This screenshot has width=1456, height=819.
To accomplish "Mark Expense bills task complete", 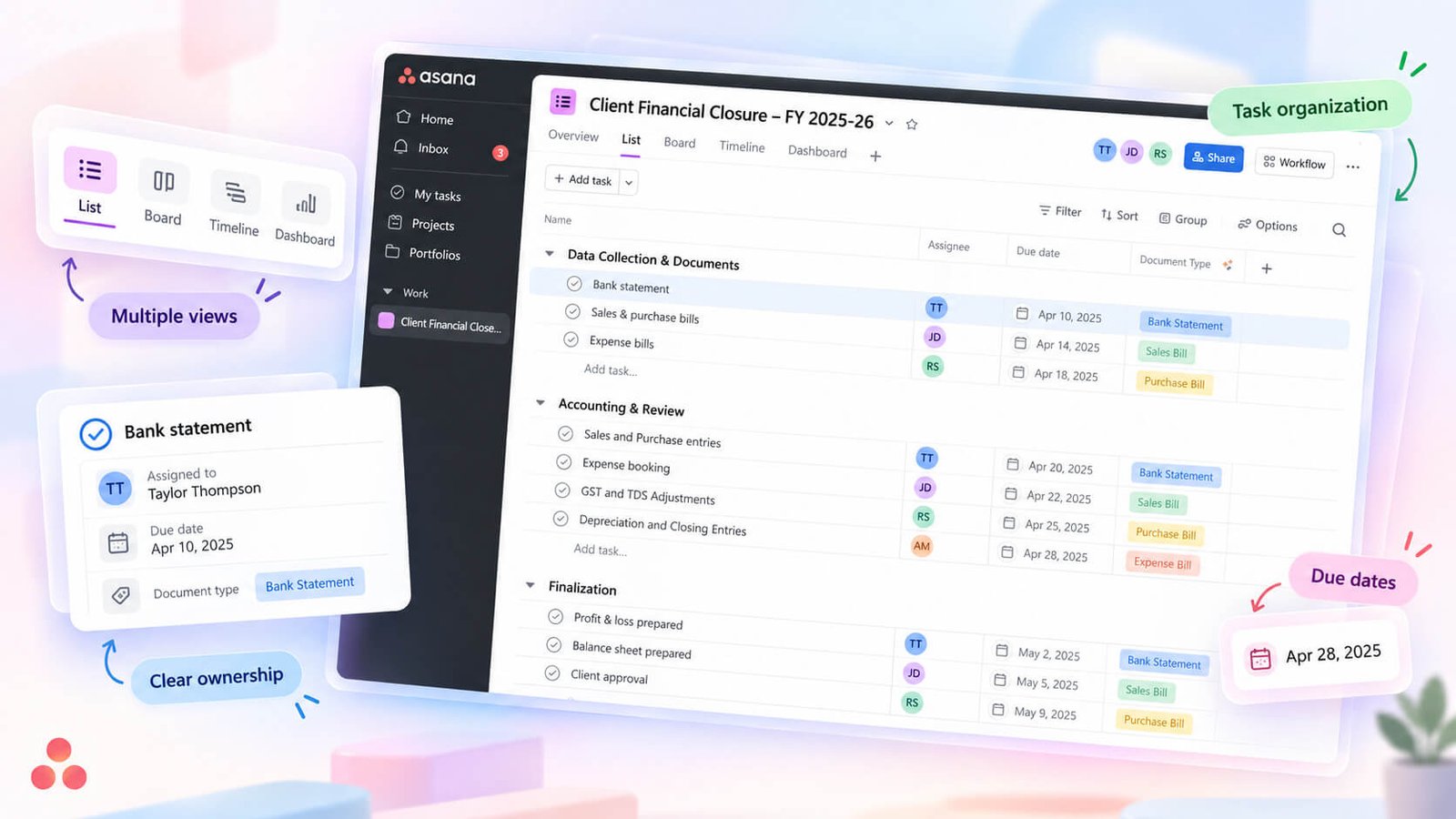I will [x=571, y=339].
